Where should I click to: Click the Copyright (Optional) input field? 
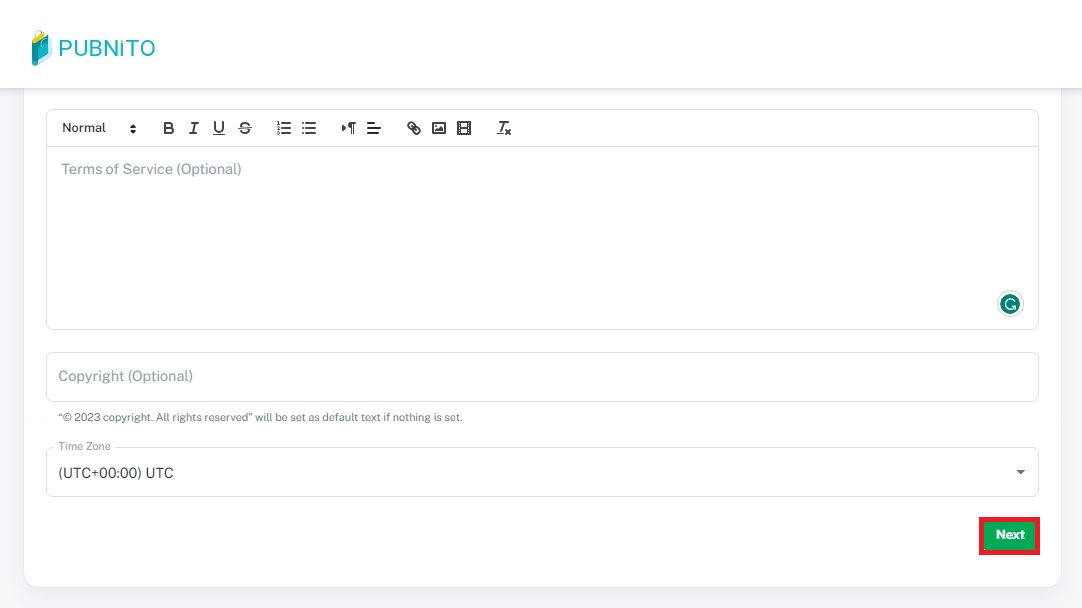click(541, 377)
